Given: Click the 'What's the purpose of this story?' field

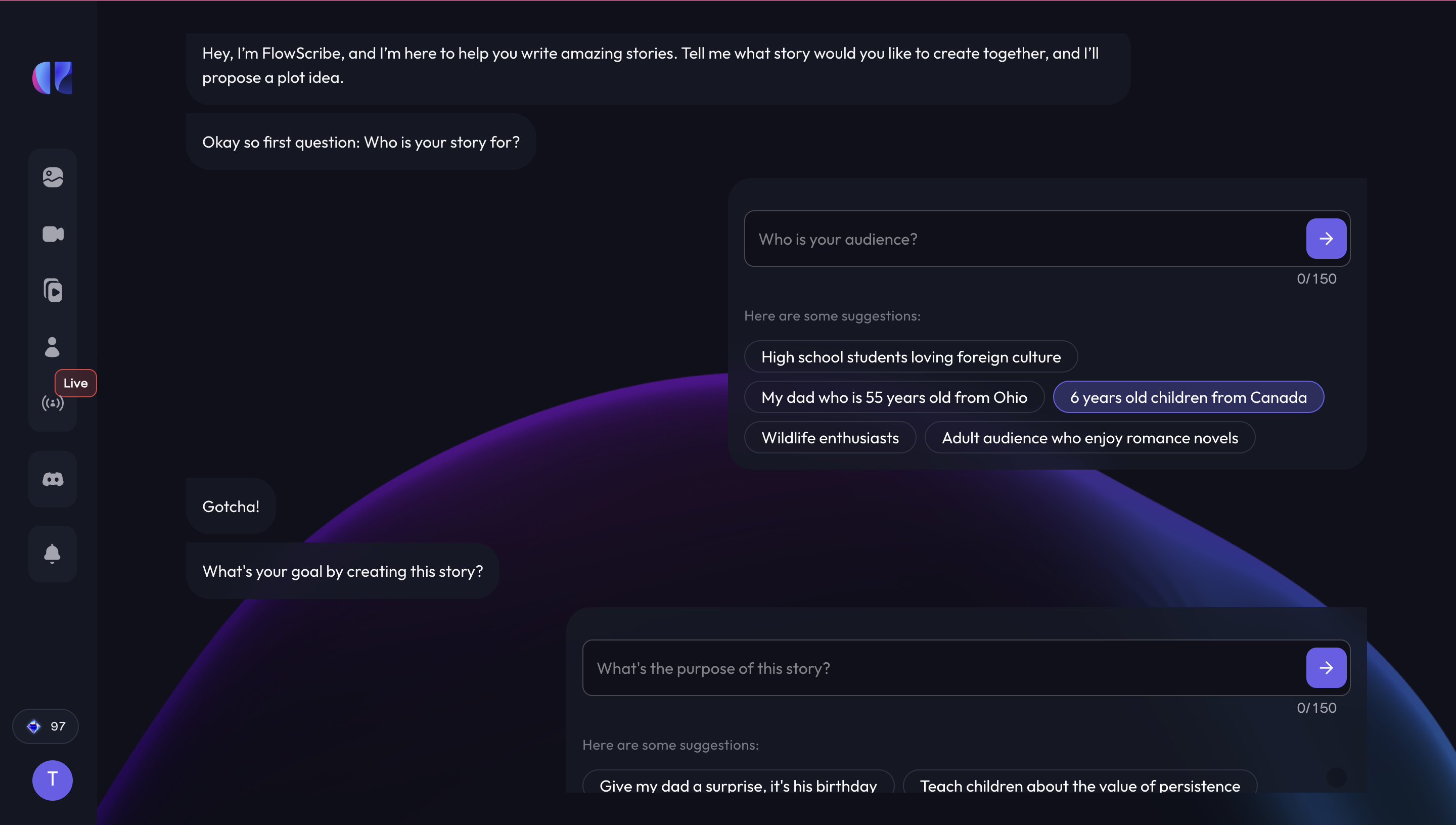Looking at the screenshot, I should click(x=943, y=668).
